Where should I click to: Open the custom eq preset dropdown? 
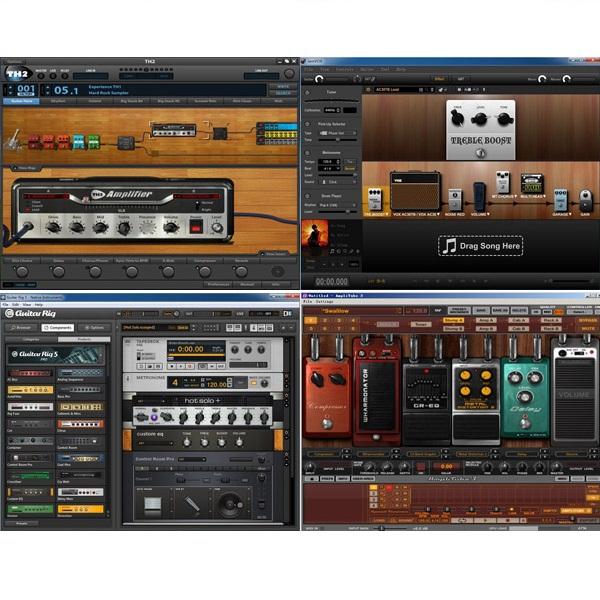(x=155, y=443)
